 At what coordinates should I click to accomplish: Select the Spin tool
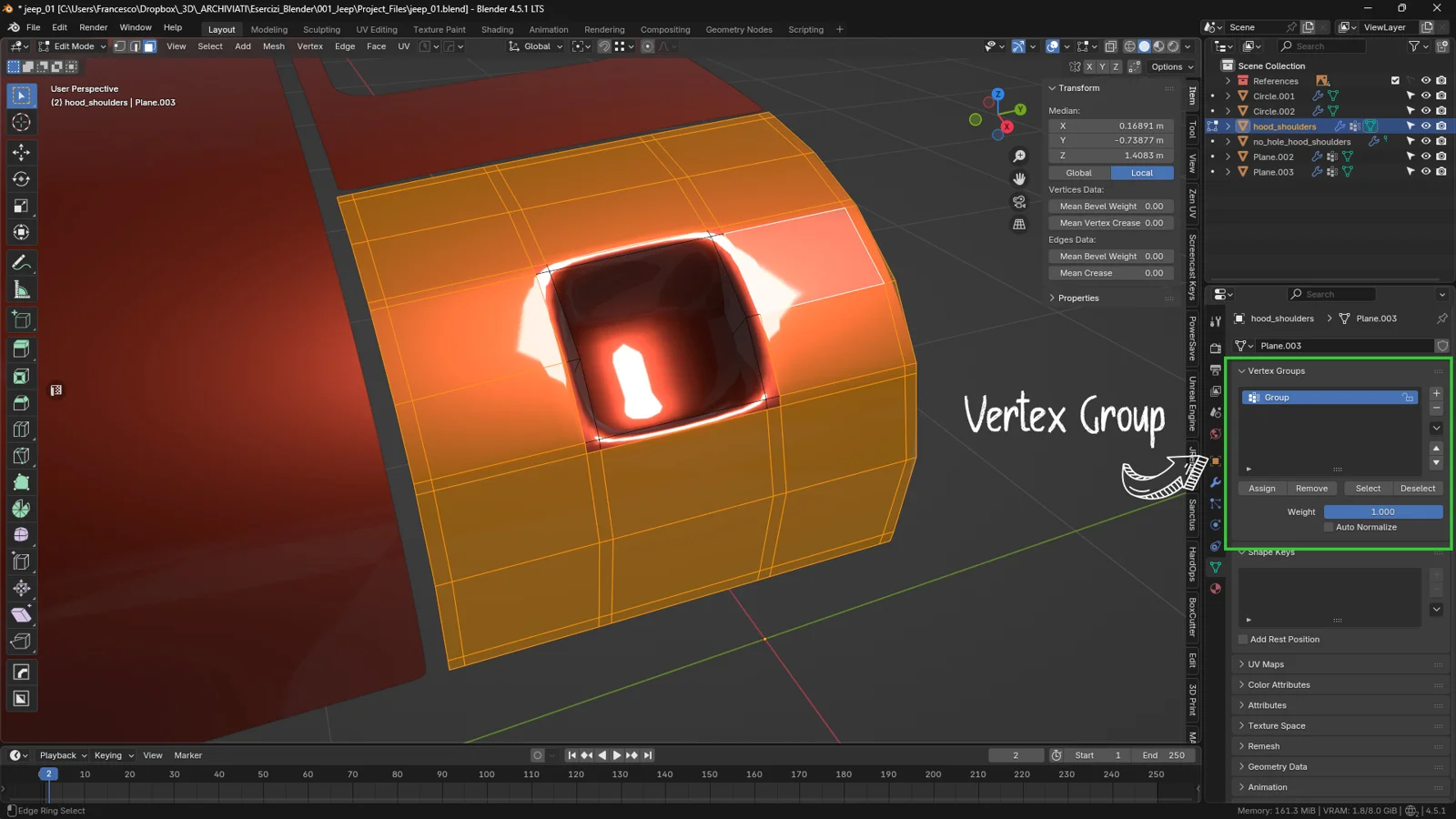[x=21, y=509]
